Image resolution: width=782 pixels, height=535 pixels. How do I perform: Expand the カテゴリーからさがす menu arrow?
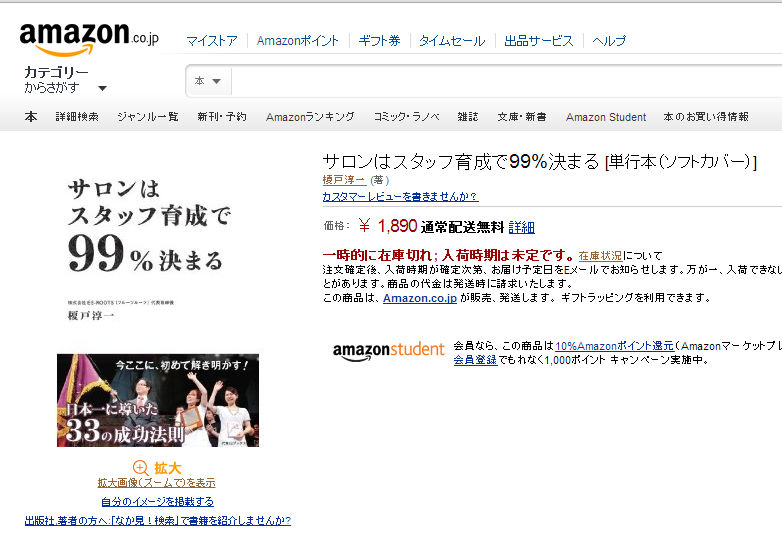102,88
